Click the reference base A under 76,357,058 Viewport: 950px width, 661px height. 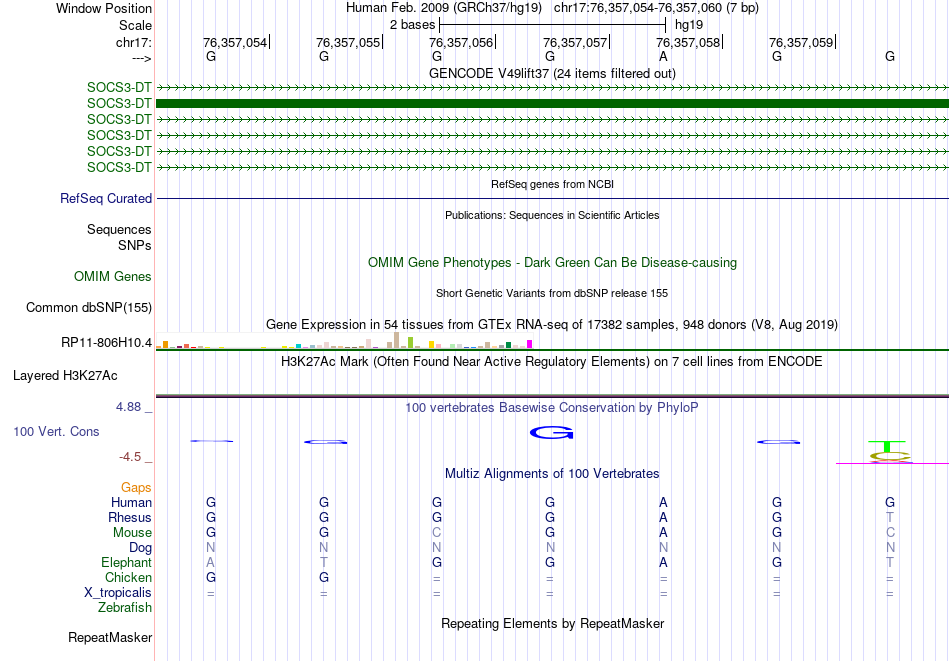click(663, 56)
